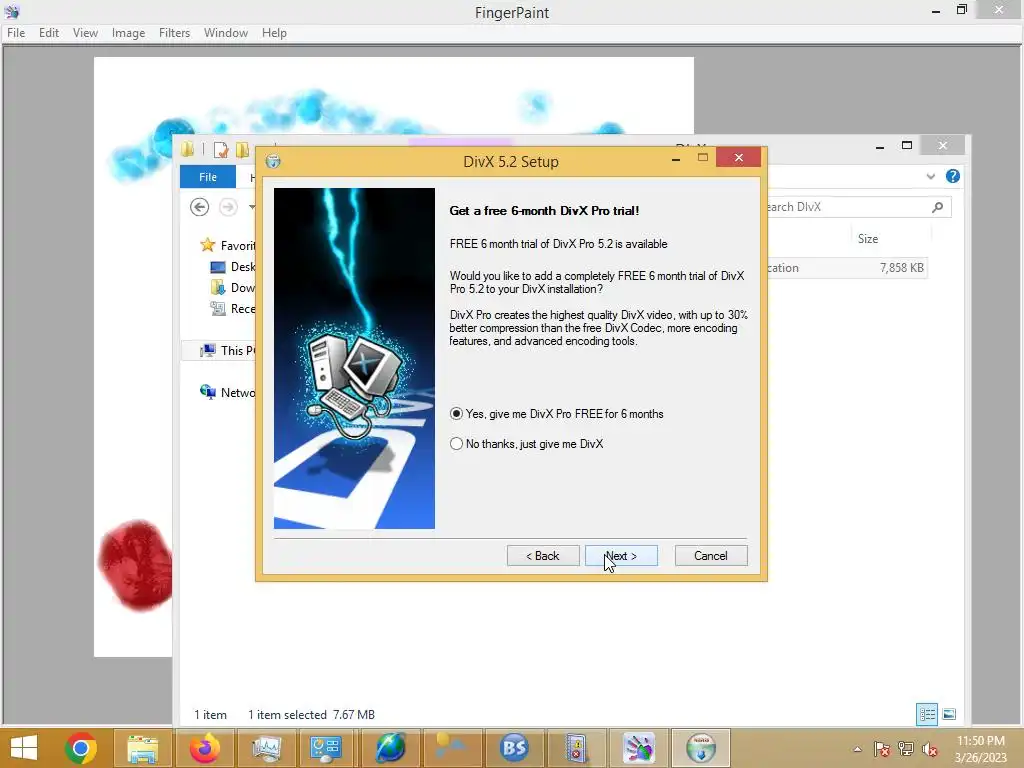Viewport: 1024px width, 768px height.
Task: Switch to DivX installer taskbar icon
Action: (x=700, y=748)
